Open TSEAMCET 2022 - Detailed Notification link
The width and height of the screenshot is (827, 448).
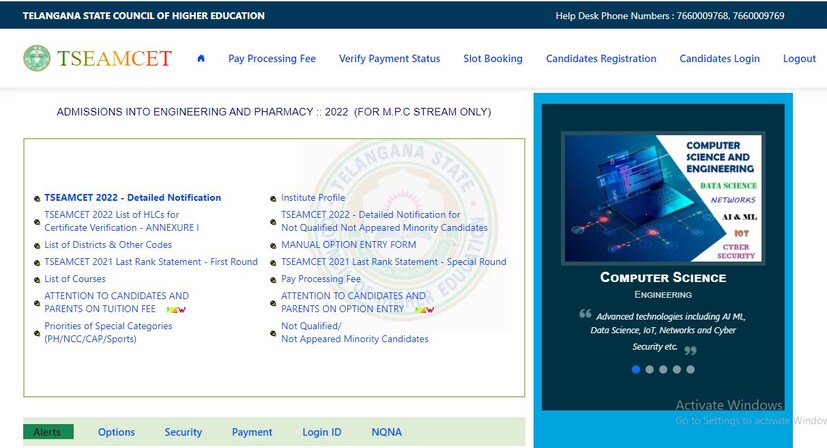click(x=132, y=197)
